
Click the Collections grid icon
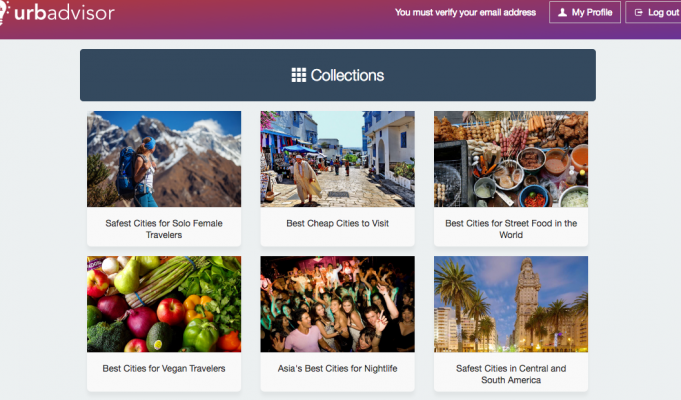coord(298,75)
